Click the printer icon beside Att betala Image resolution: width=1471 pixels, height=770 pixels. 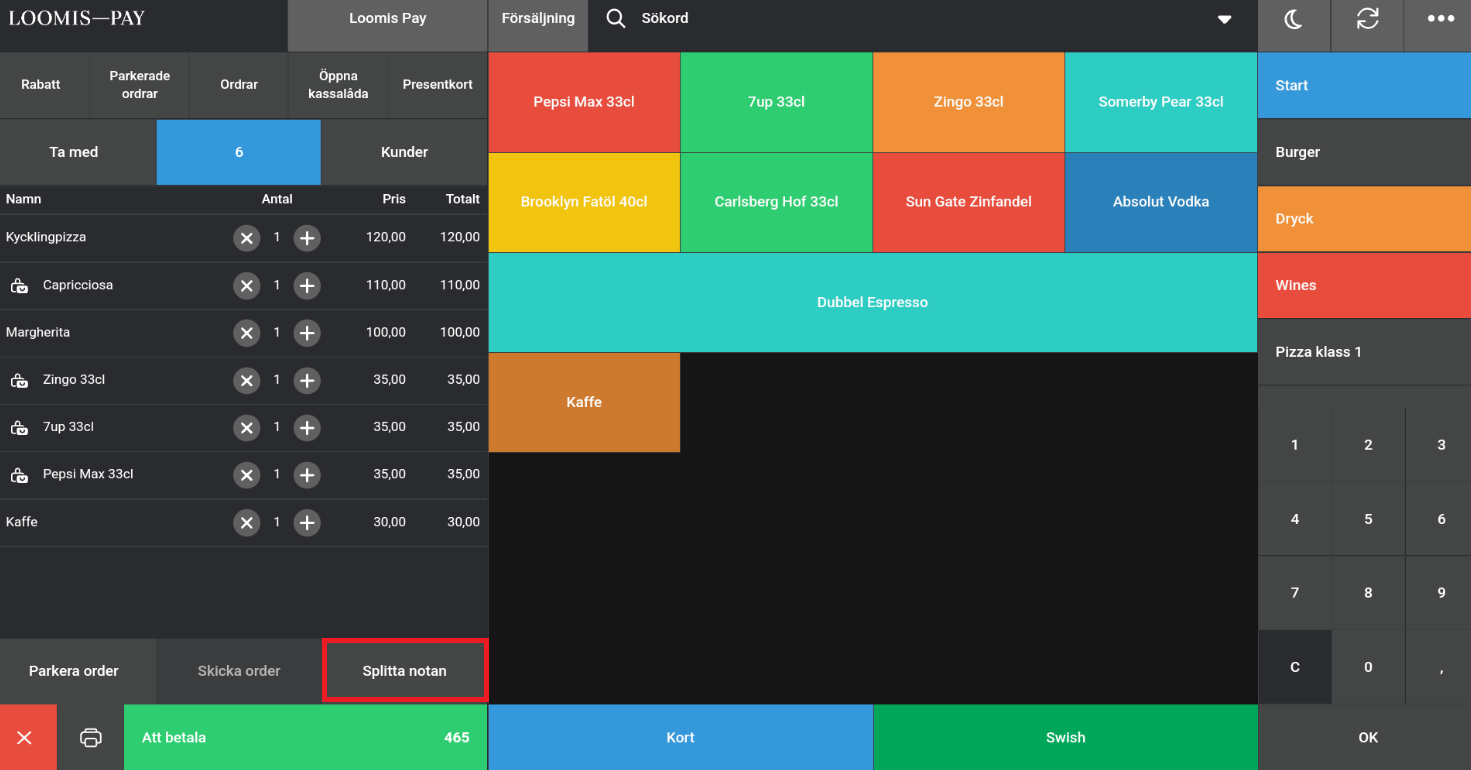pyautogui.click(x=90, y=738)
